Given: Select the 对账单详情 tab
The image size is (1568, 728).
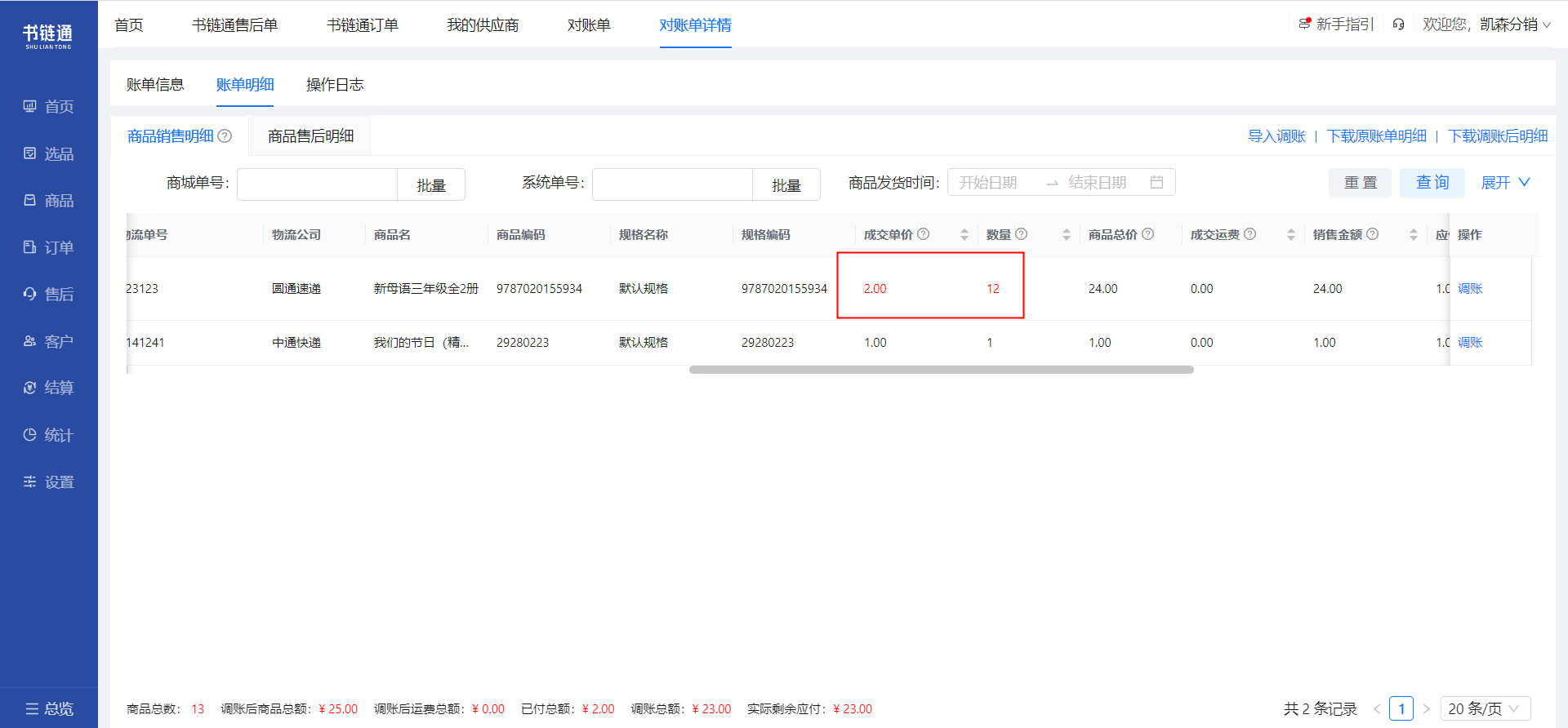Looking at the screenshot, I should coord(695,25).
